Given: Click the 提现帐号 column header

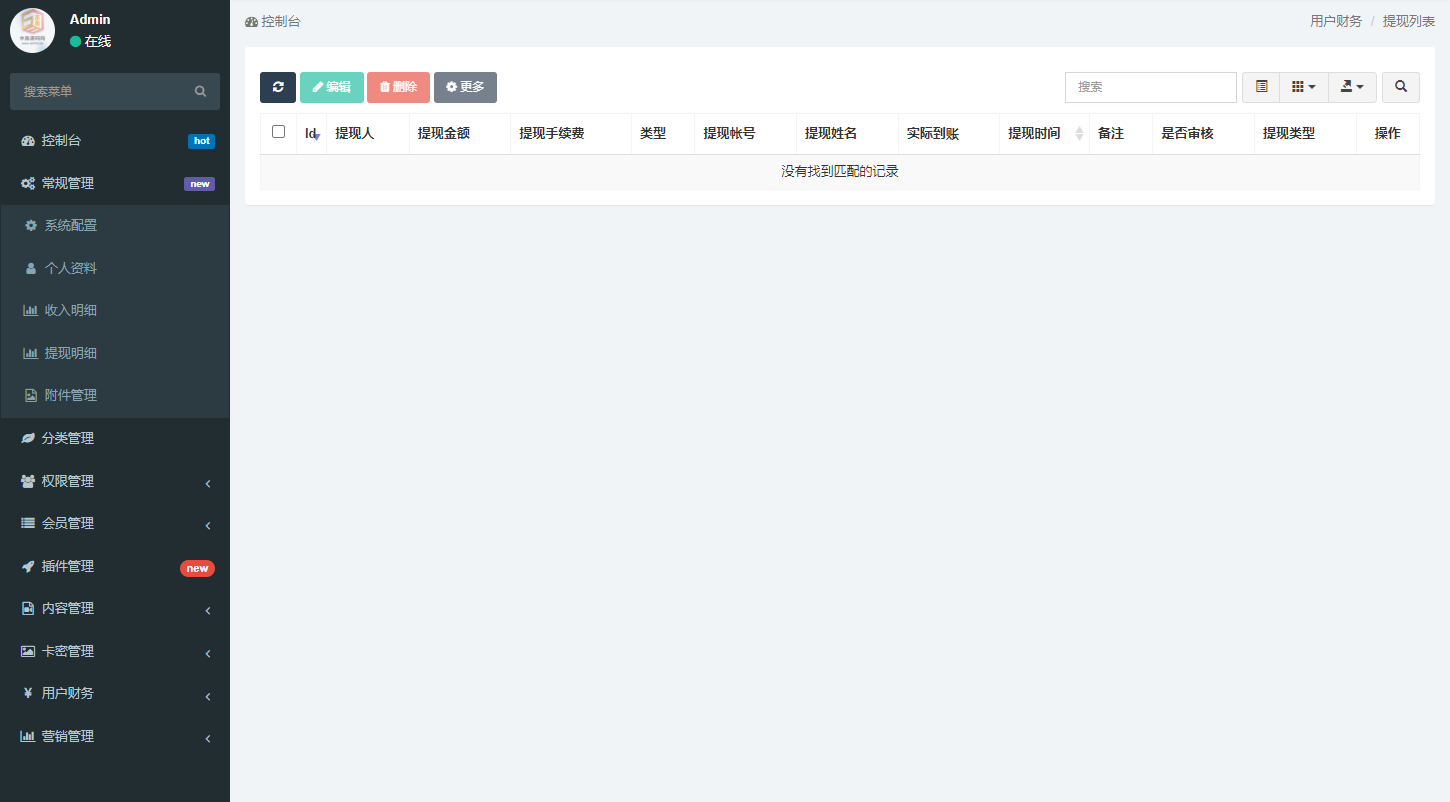Looking at the screenshot, I should point(745,133).
